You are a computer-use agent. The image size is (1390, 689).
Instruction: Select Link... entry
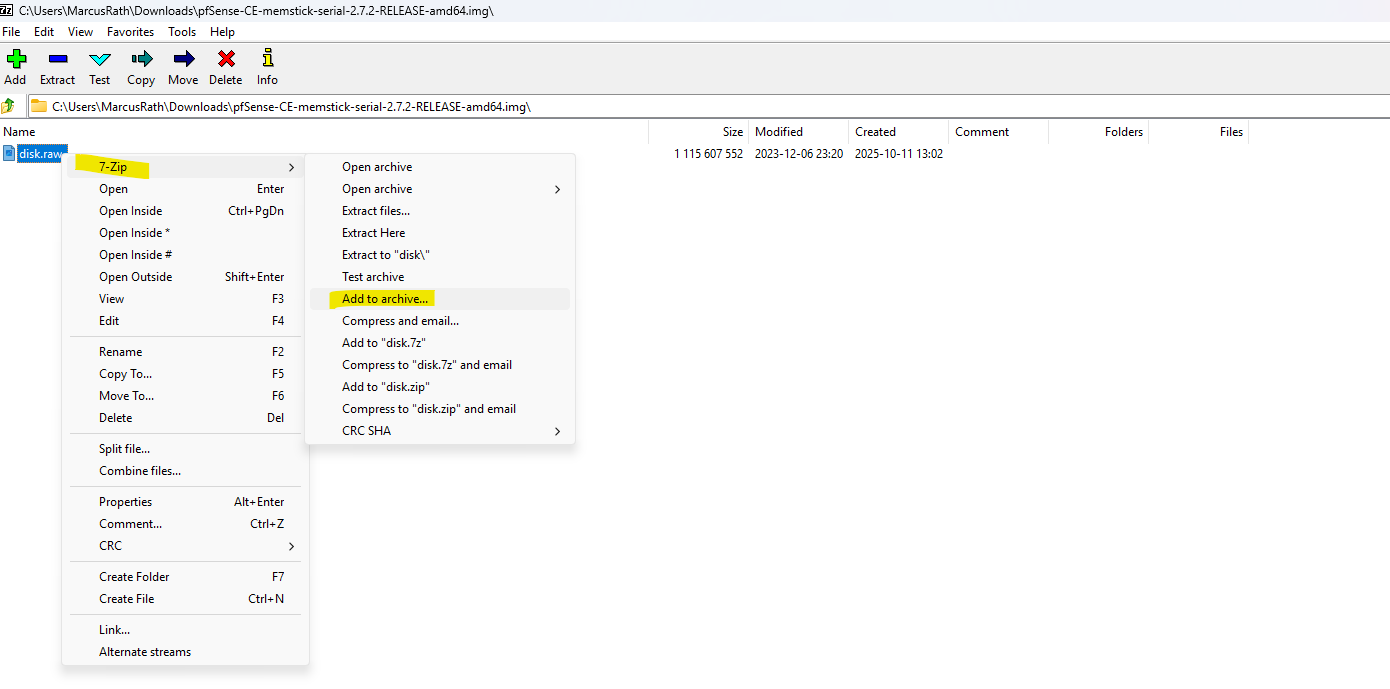185,630
